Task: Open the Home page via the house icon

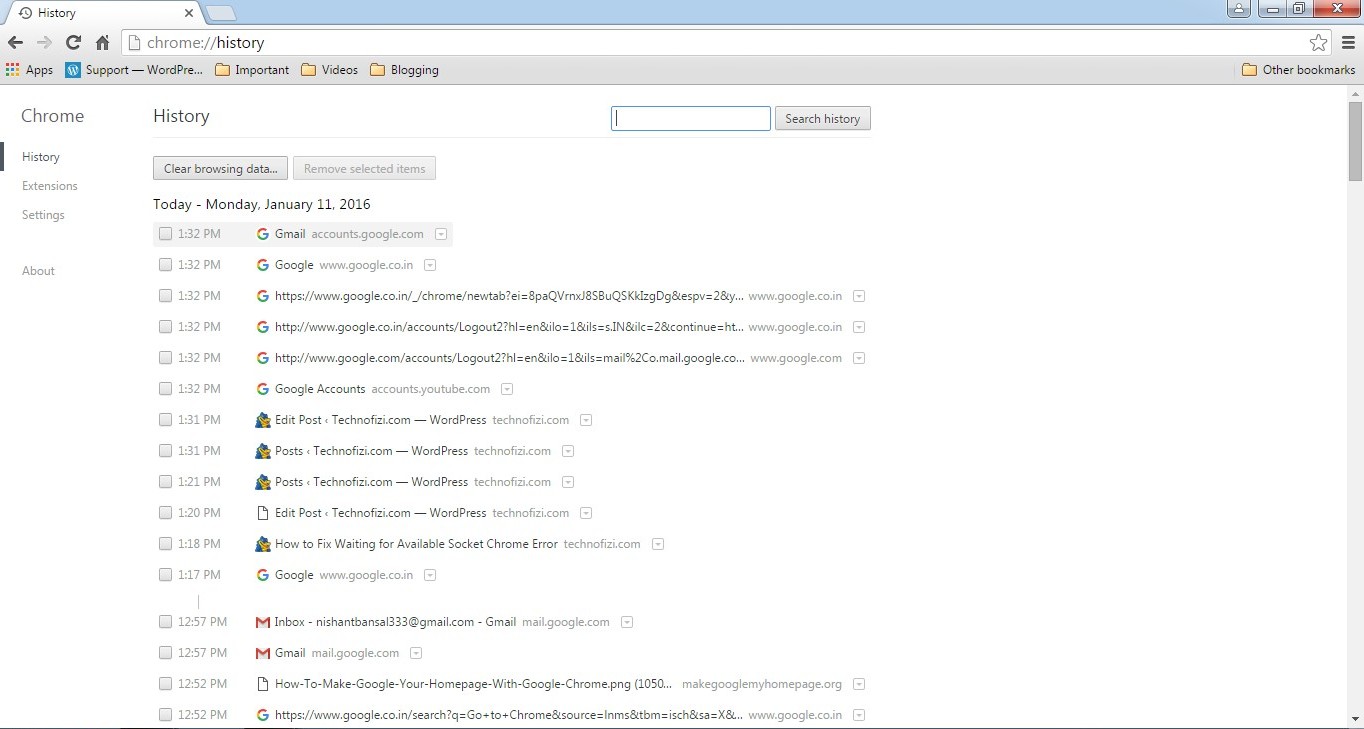Action: coord(102,43)
